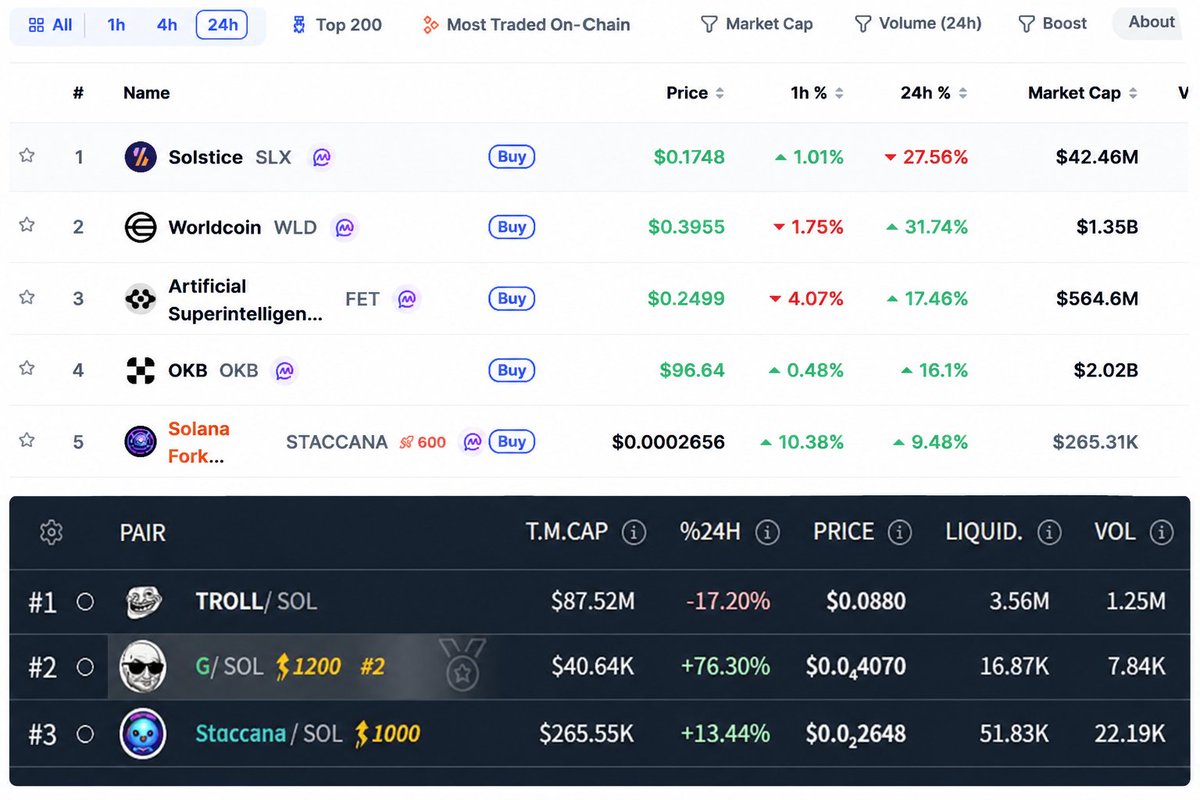Buy STACCANA token
The height and width of the screenshot is (800, 1200).
coord(511,441)
